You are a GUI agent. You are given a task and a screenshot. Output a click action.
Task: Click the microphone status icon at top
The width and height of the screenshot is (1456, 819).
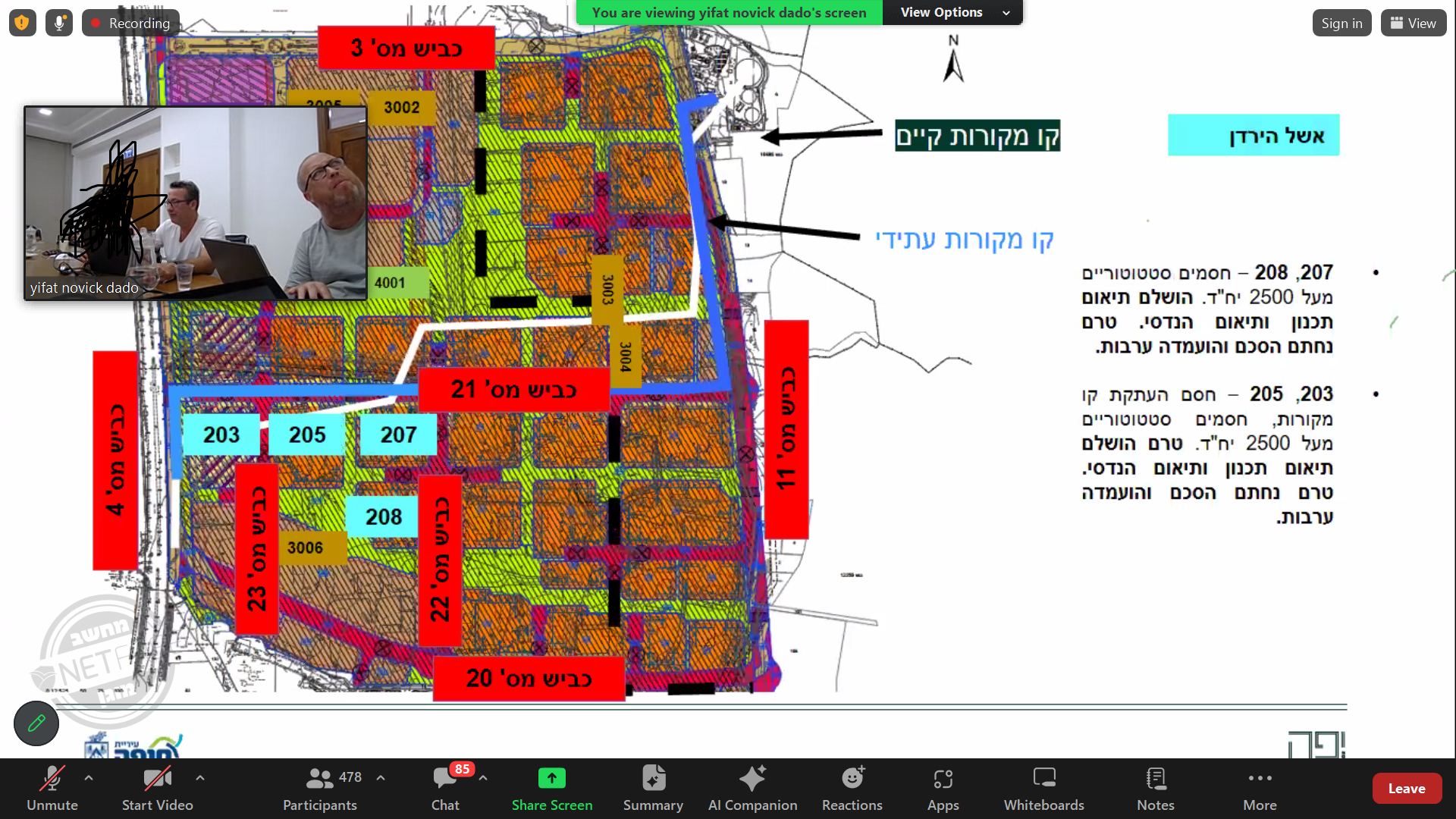59,23
